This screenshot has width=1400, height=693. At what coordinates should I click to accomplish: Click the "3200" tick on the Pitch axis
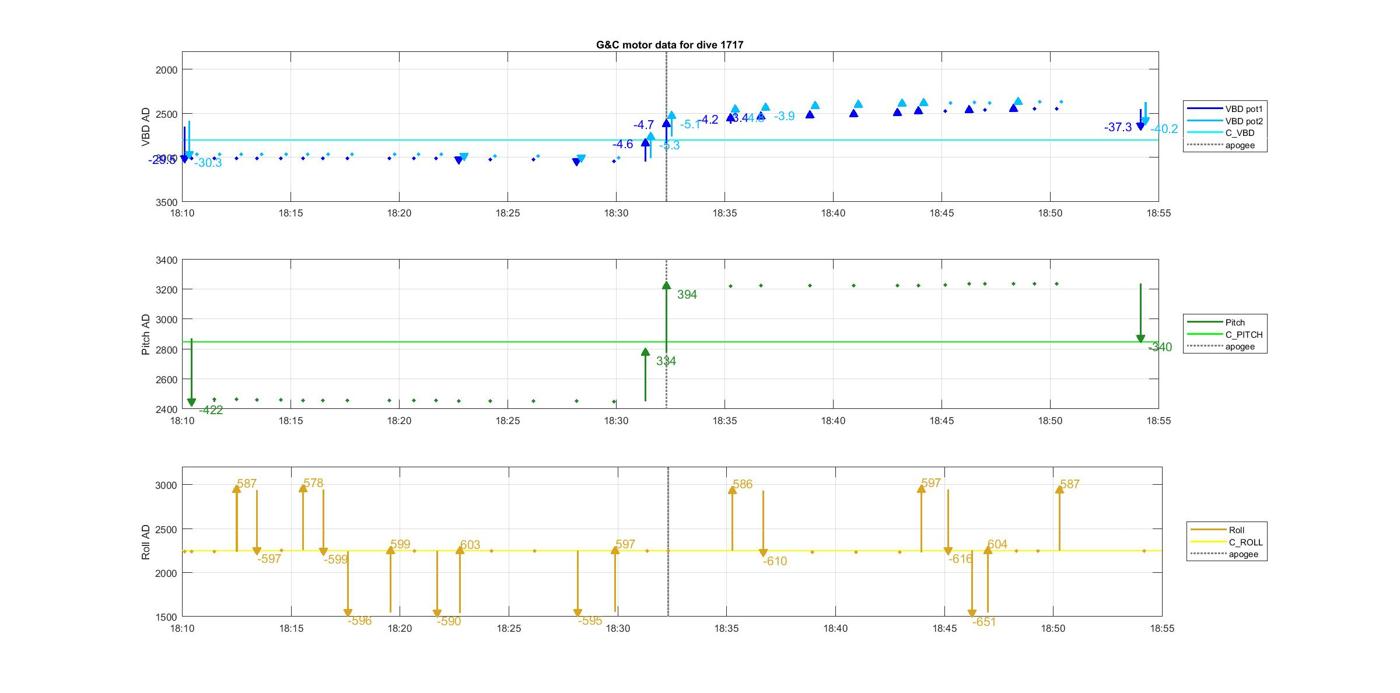click(x=165, y=290)
